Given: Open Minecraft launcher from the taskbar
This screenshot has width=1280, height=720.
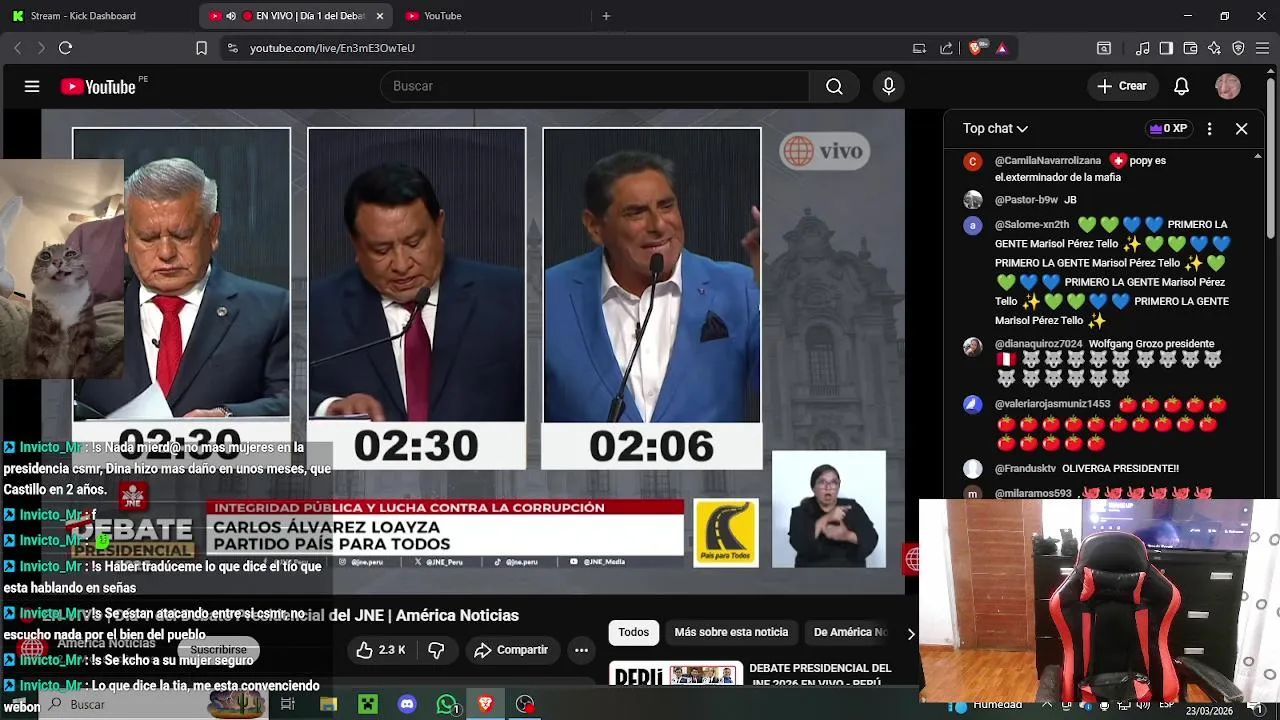Looking at the screenshot, I should click(x=368, y=704).
